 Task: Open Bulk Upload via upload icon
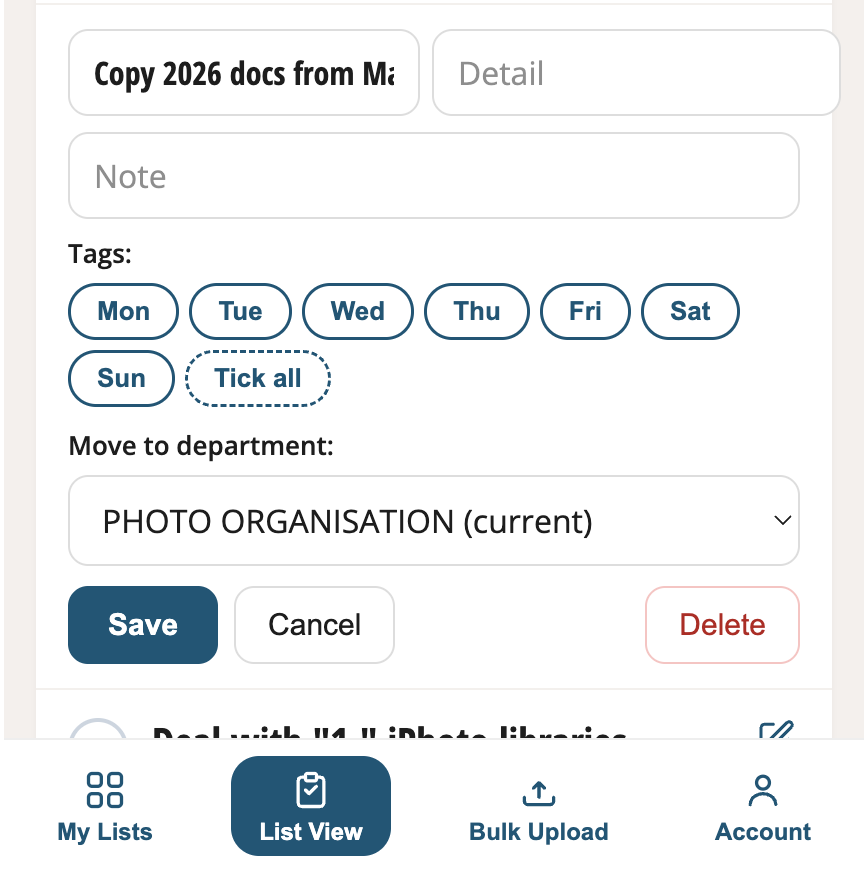pyautogui.click(x=539, y=793)
